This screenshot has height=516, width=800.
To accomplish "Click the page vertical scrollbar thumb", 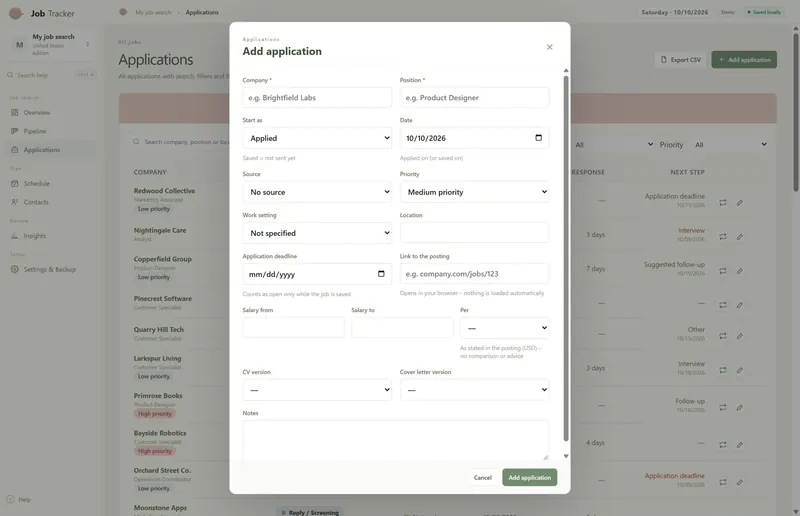I will 795,112.
